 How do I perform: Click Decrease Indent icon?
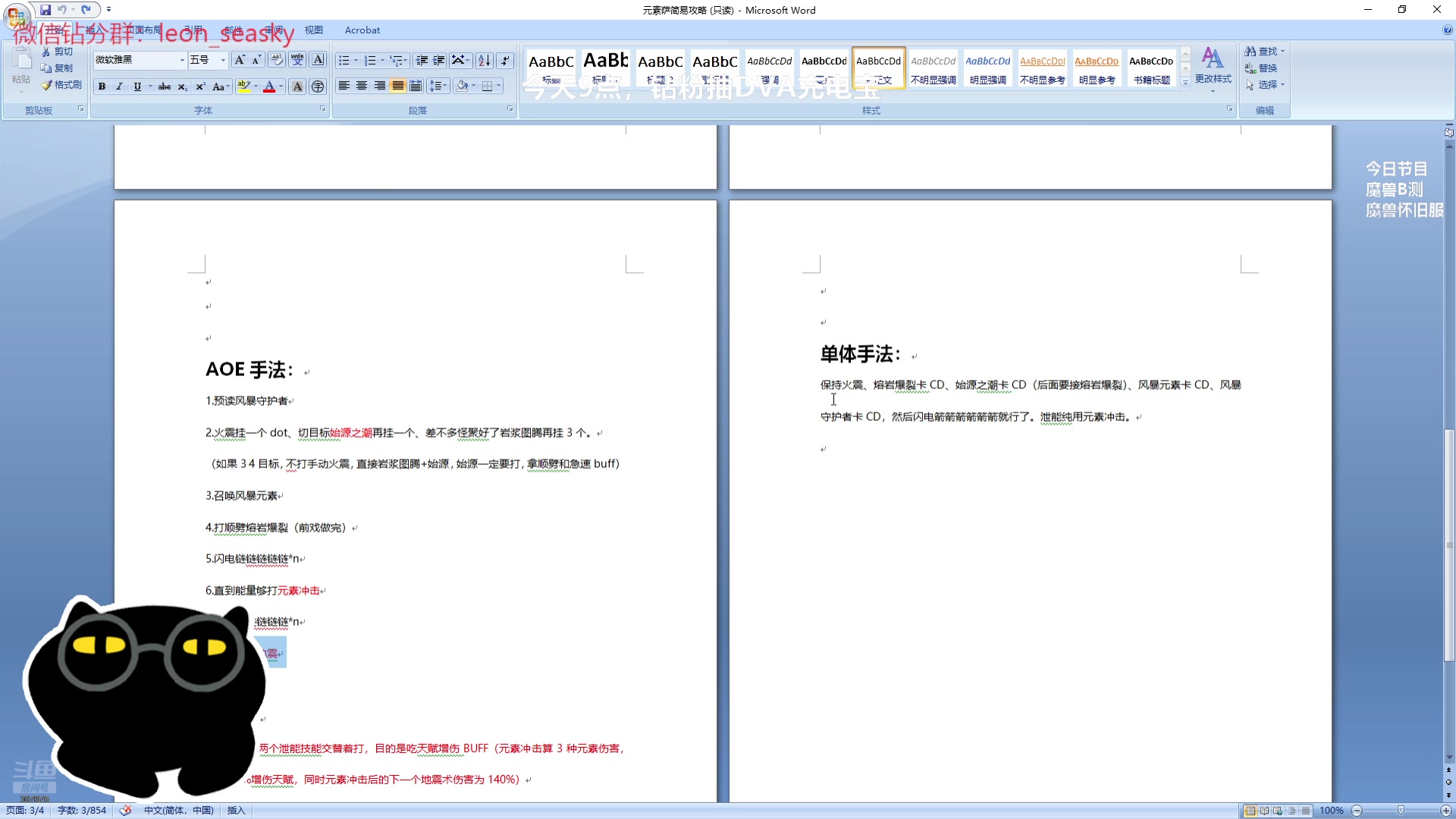(x=422, y=60)
